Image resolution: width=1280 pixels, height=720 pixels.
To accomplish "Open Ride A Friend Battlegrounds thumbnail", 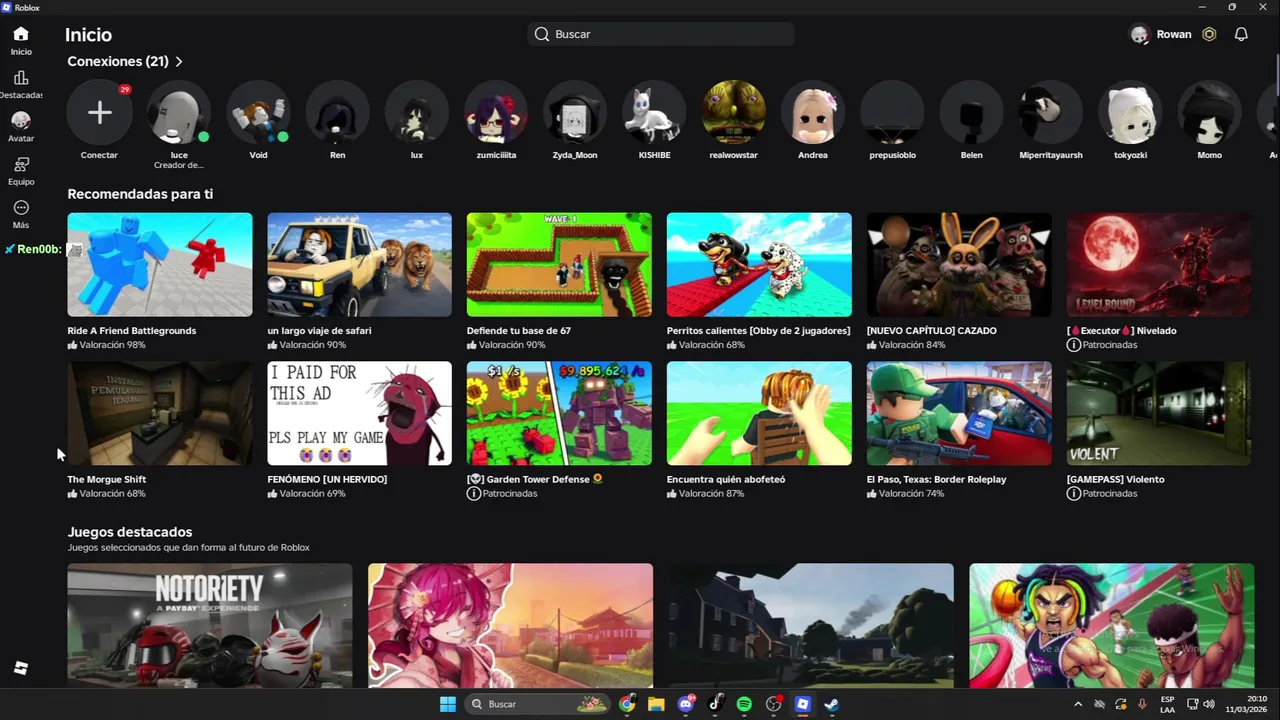I will point(160,264).
